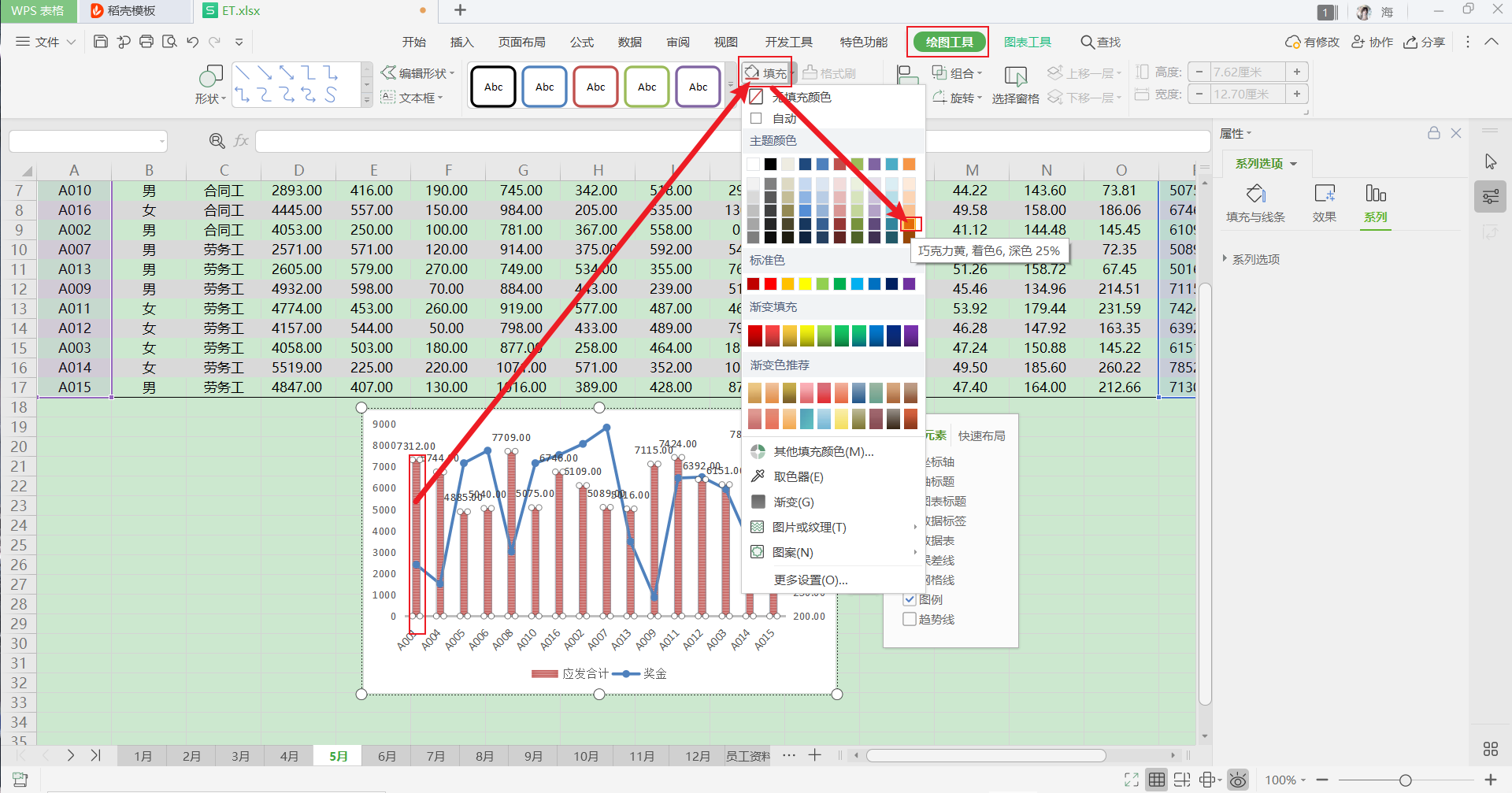Click the 组合 group tool
The image size is (1512, 793).
(x=958, y=73)
